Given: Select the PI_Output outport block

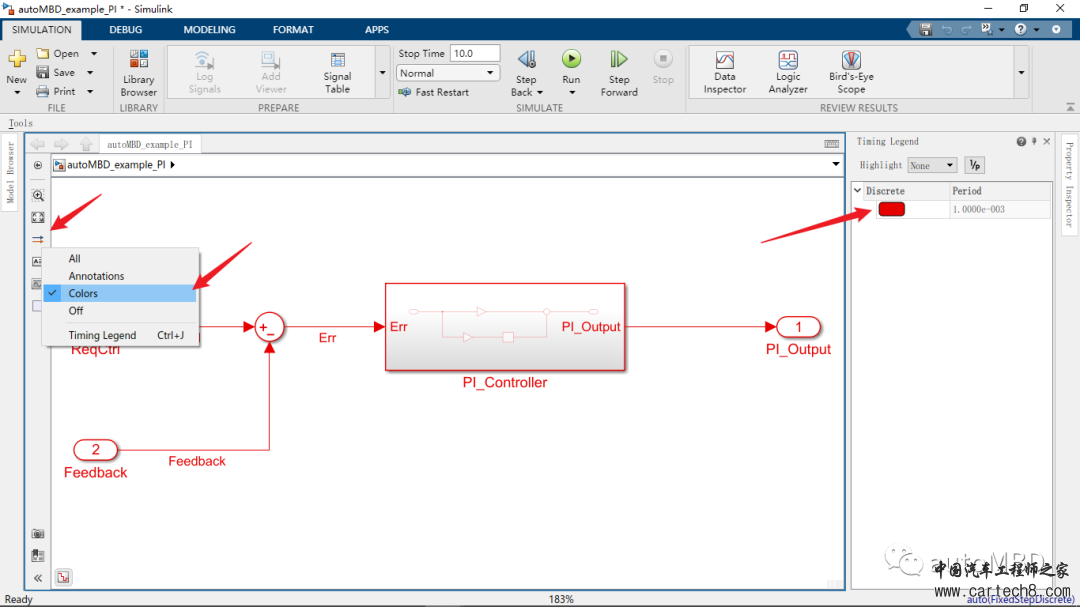Looking at the screenshot, I should [798, 327].
